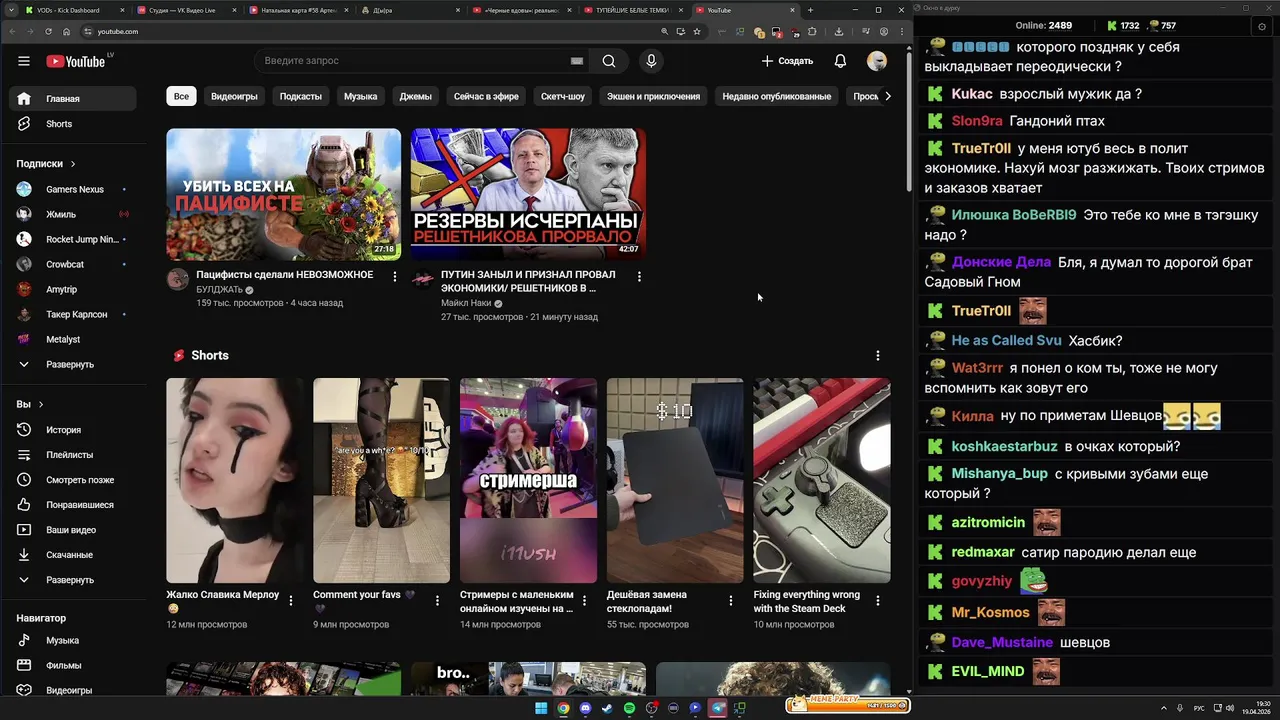Open options for Fixing everything wrong short
1280x720 pixels.
tap(878, 601)
